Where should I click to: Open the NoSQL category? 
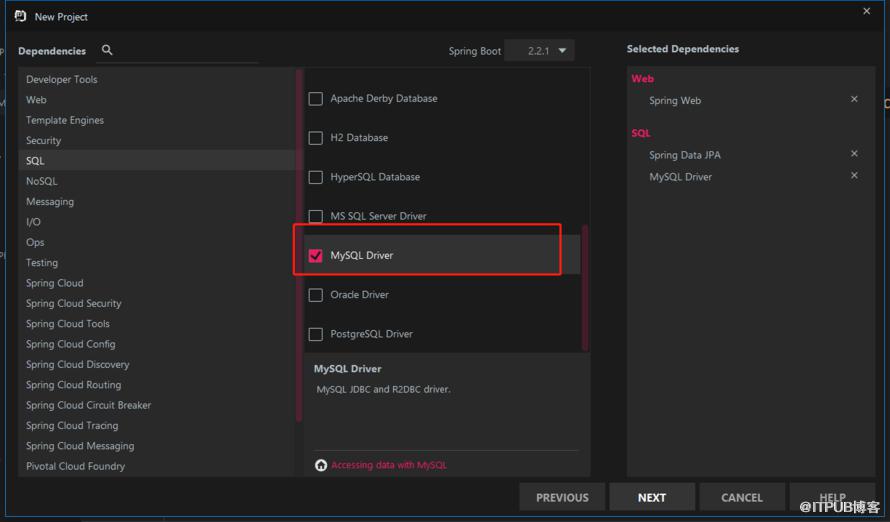tap(157, 182)
